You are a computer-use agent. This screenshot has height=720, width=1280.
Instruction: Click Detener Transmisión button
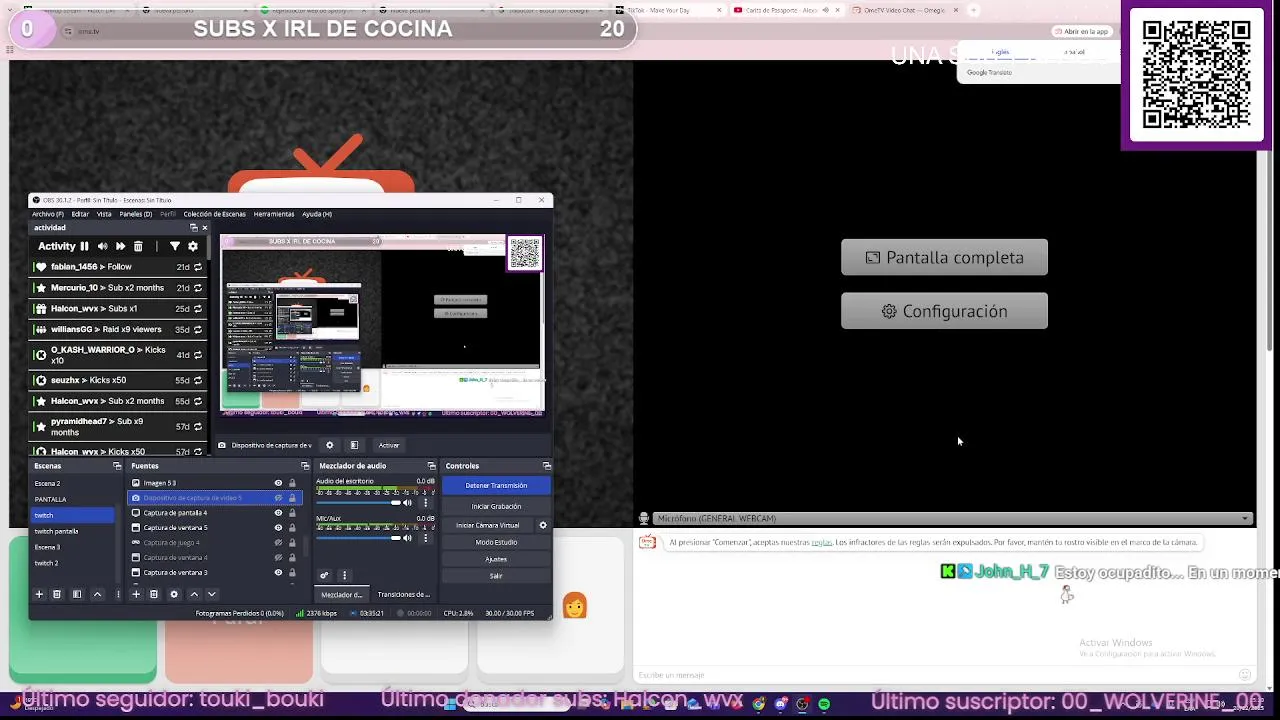pyautogui.click(x=496, y=485)
